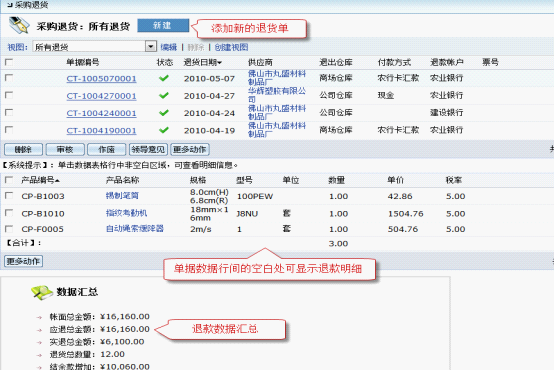This screenshot has height=370, width=554.
Task: Click green checkmark status of CT-1004190001
Action: tap(164, 130)
